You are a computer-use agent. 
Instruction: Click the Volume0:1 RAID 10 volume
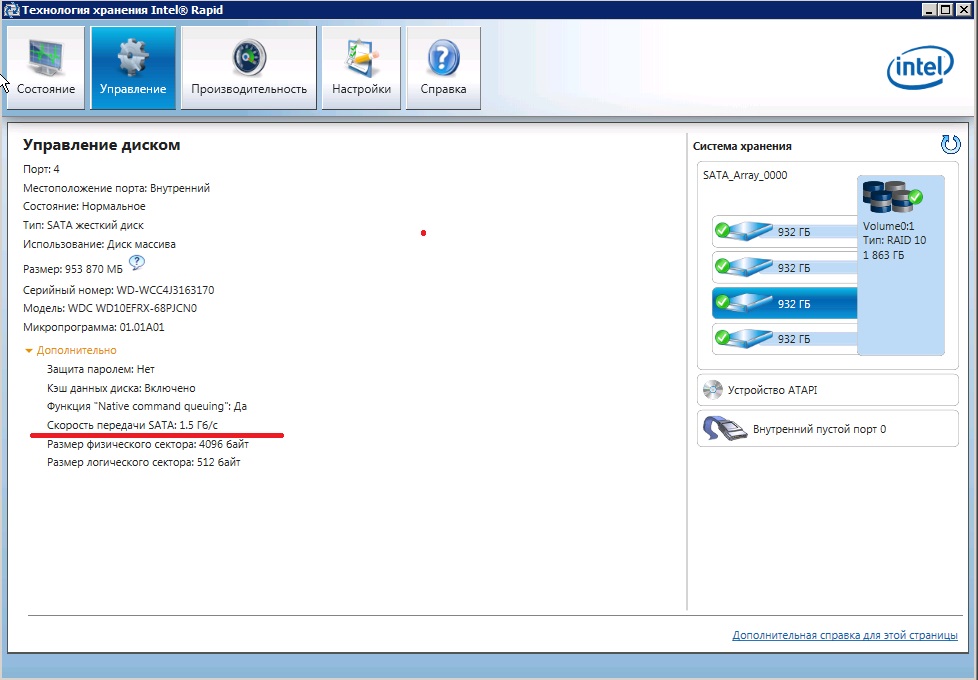(901, 265)
